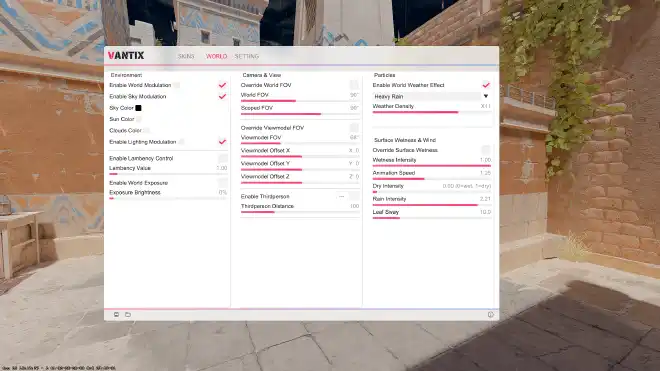Adjust the Dry Intensity slider
The height and width of the screenshot is (371, 660).
coord(432,192)
